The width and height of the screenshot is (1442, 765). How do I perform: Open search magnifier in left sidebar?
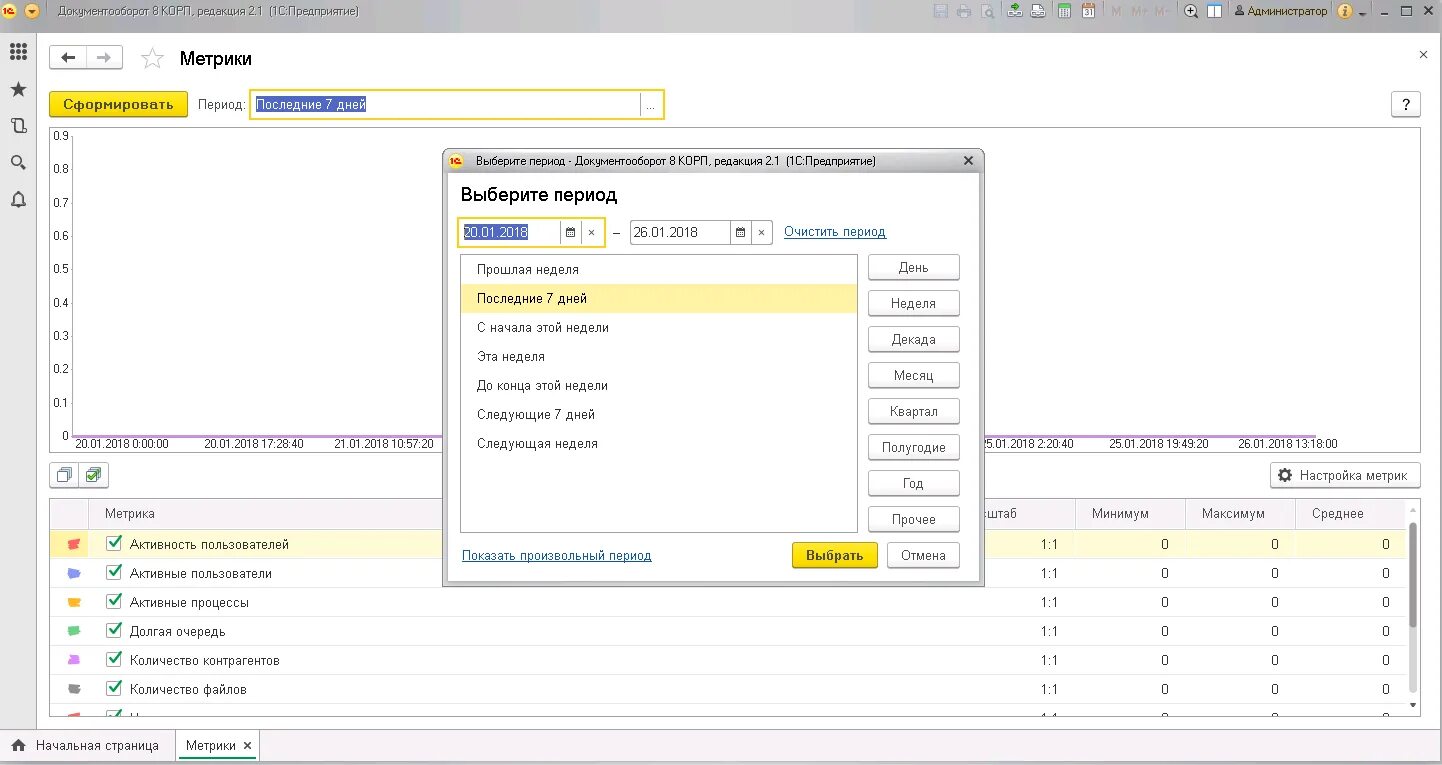point(18,163)
